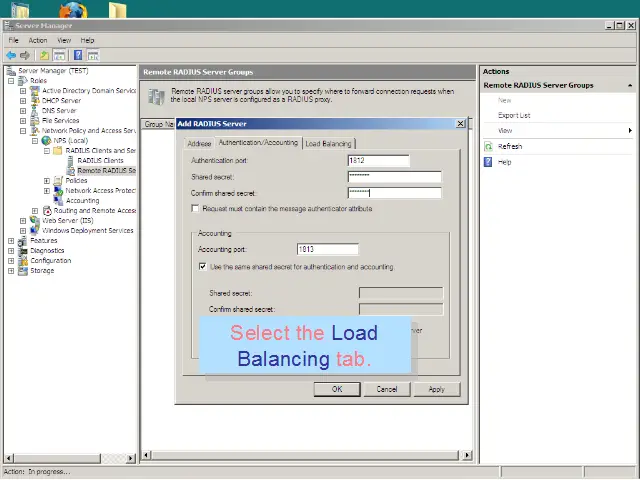This screenshot has width=640, height=480.
Task: Click the Back arrow toolbar icon
Action: [11, 55]
